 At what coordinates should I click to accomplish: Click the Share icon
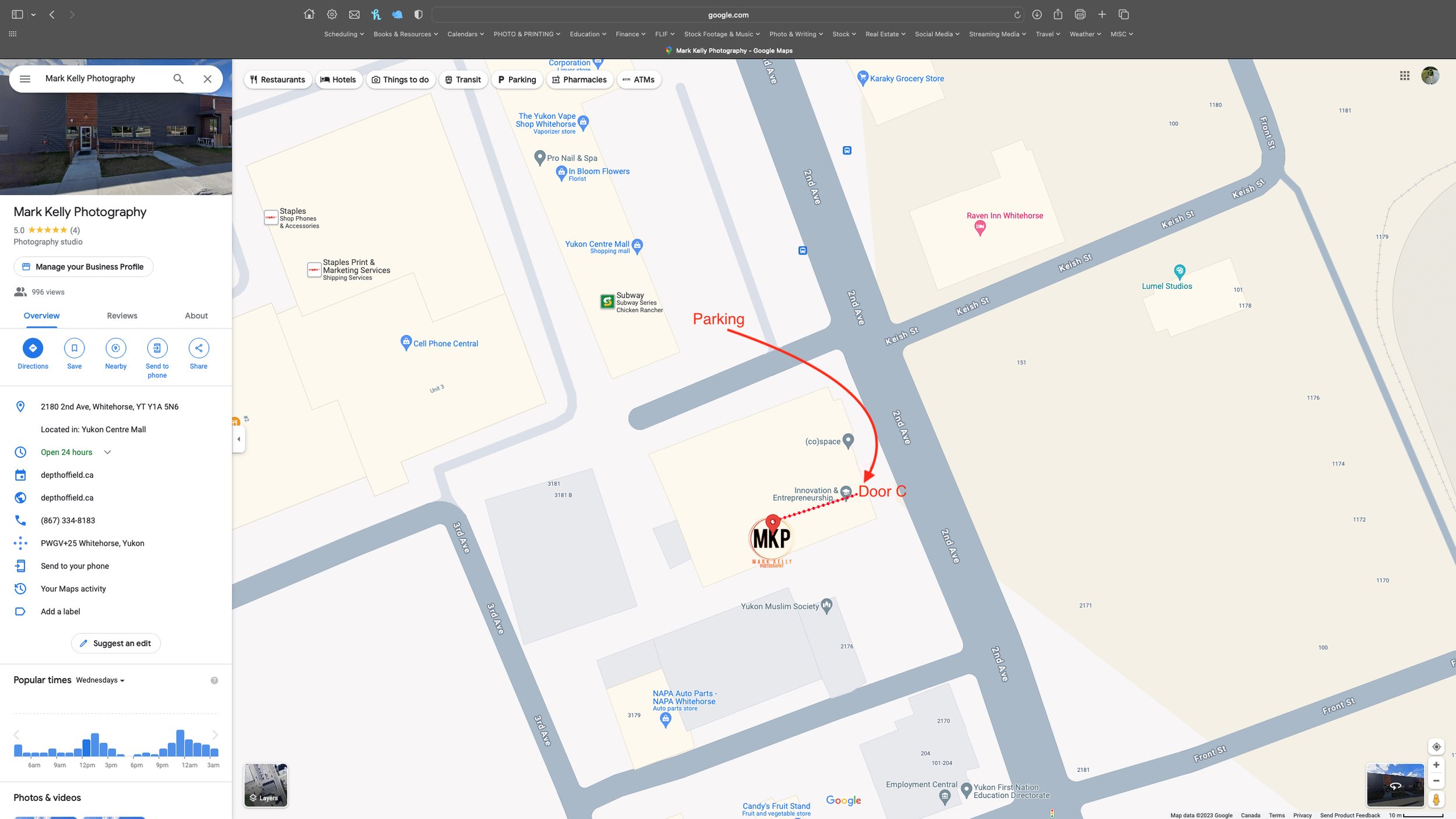pyautogui.click(x=199, y=348)
